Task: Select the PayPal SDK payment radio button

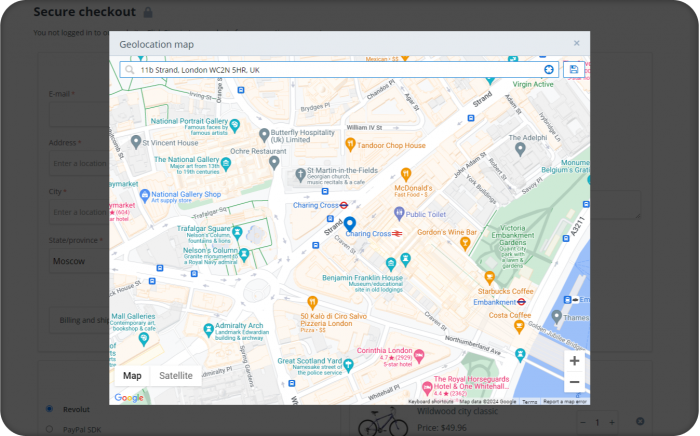Action: coord(49,429)
